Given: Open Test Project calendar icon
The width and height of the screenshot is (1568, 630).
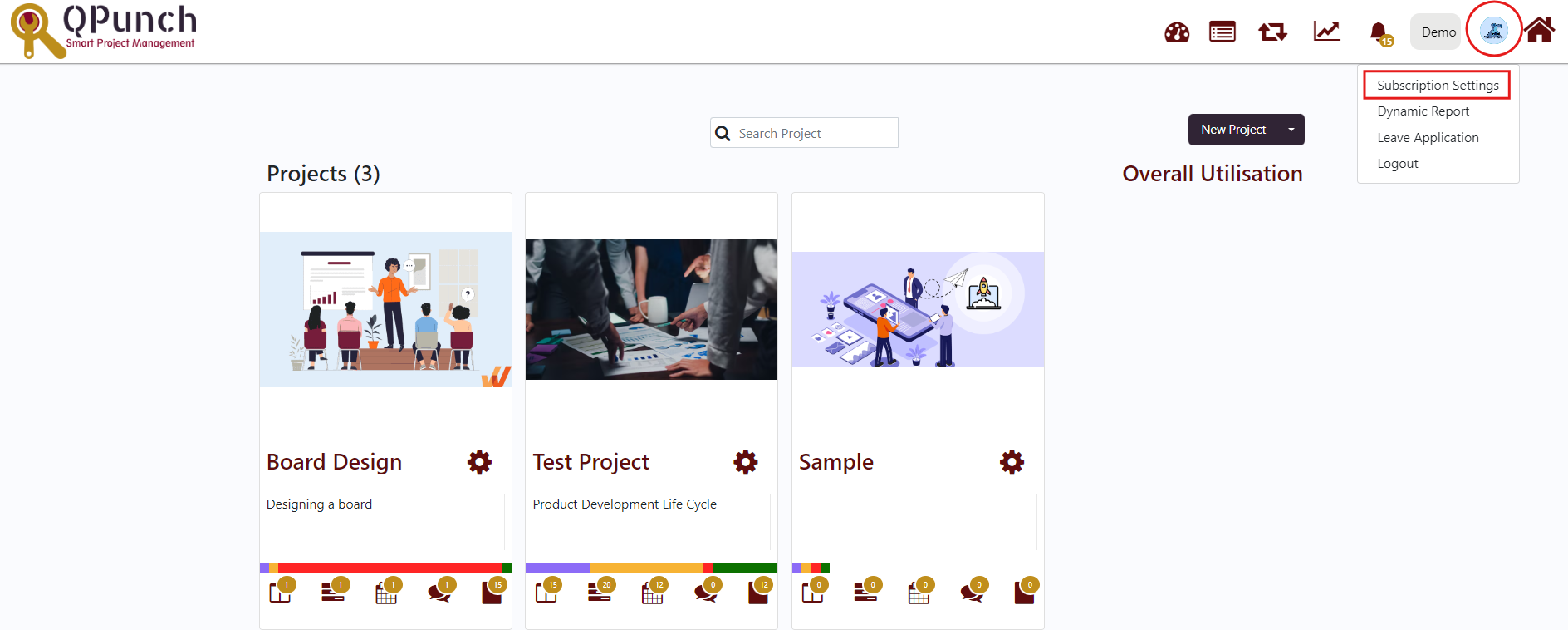Looking at the screenshot, I should tap(654, 591).
